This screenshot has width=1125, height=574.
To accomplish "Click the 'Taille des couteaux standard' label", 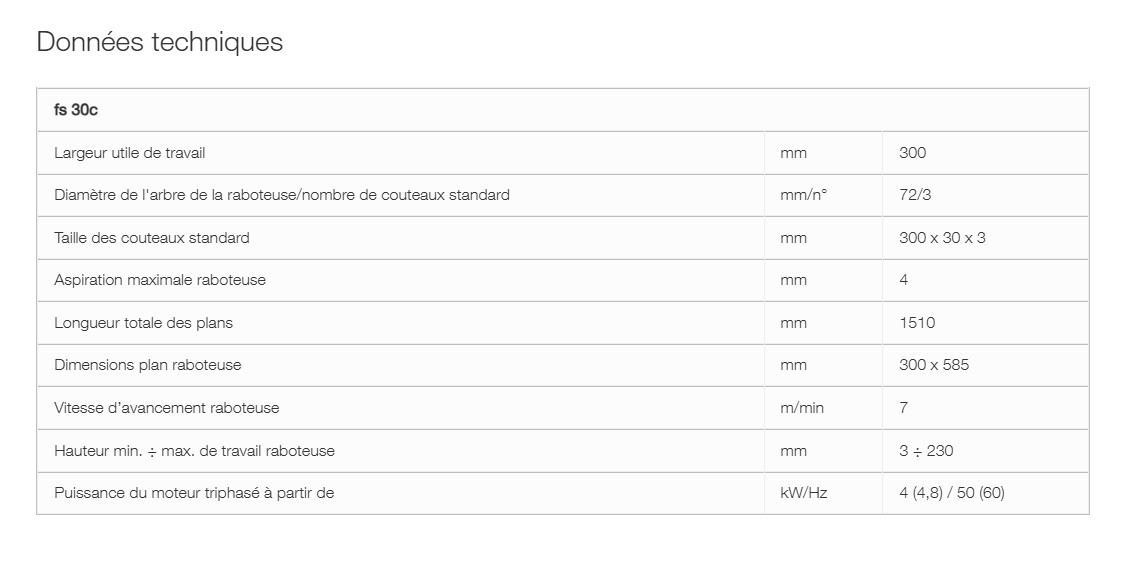I will pyautogui.click(x=152, y=238).
